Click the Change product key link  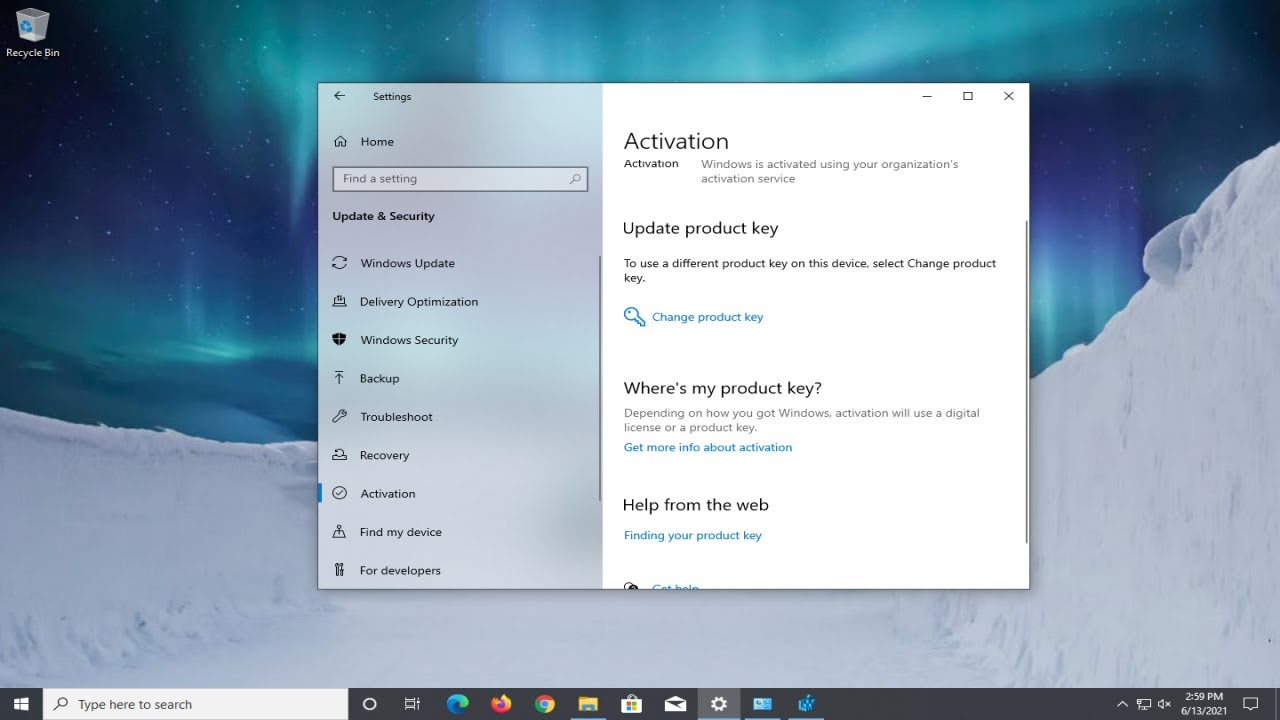point(707,317)
